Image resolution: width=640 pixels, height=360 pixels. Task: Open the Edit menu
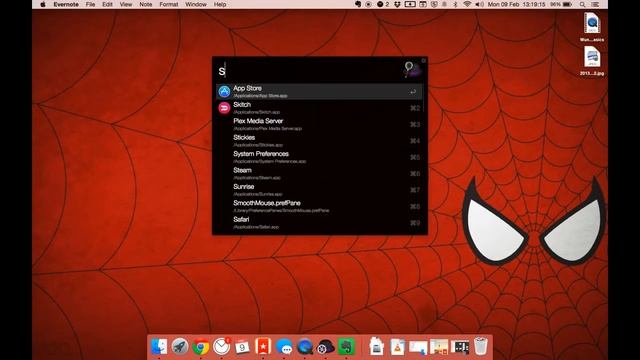(107, 4)
